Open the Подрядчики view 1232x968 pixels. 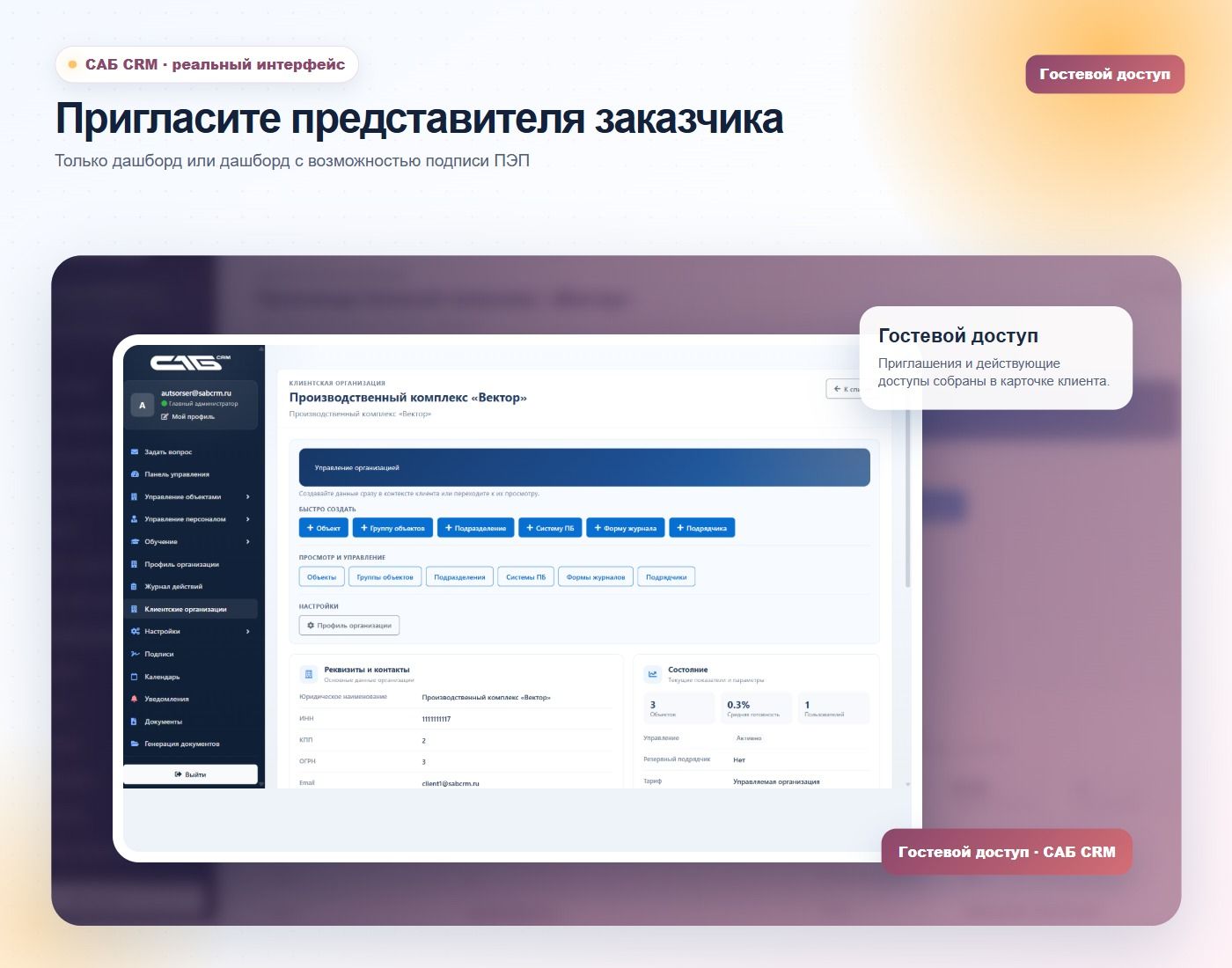(666, 577)
